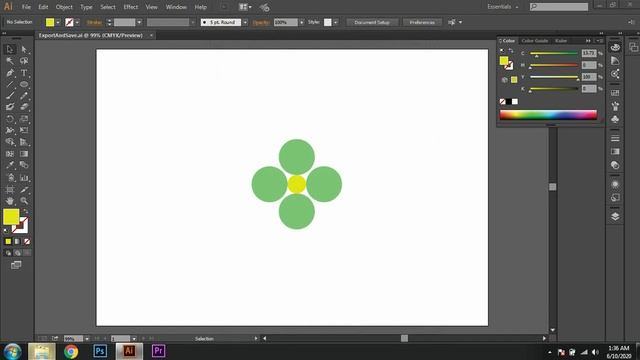
Task: Click the Cyan (C) slider in Color panel
Action: pyautogui.click(x=553, y=53)
